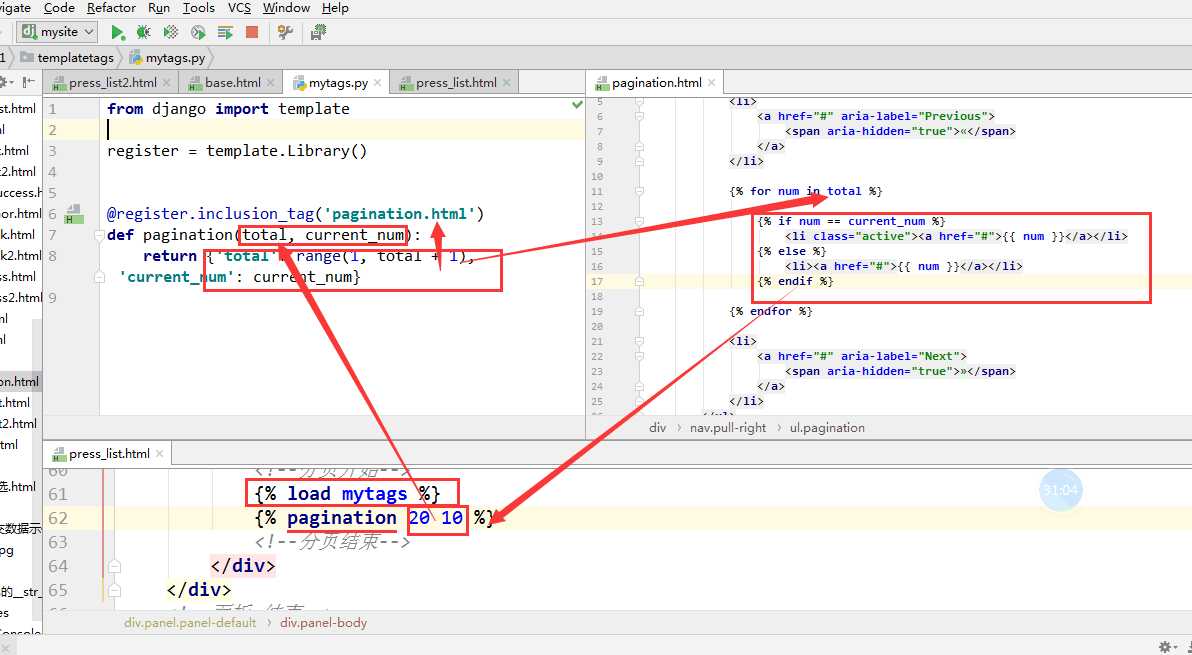Click templatetags in the navigation bar
The width and height of the screenshot is (1192, 655).
(x=75, y=57)
